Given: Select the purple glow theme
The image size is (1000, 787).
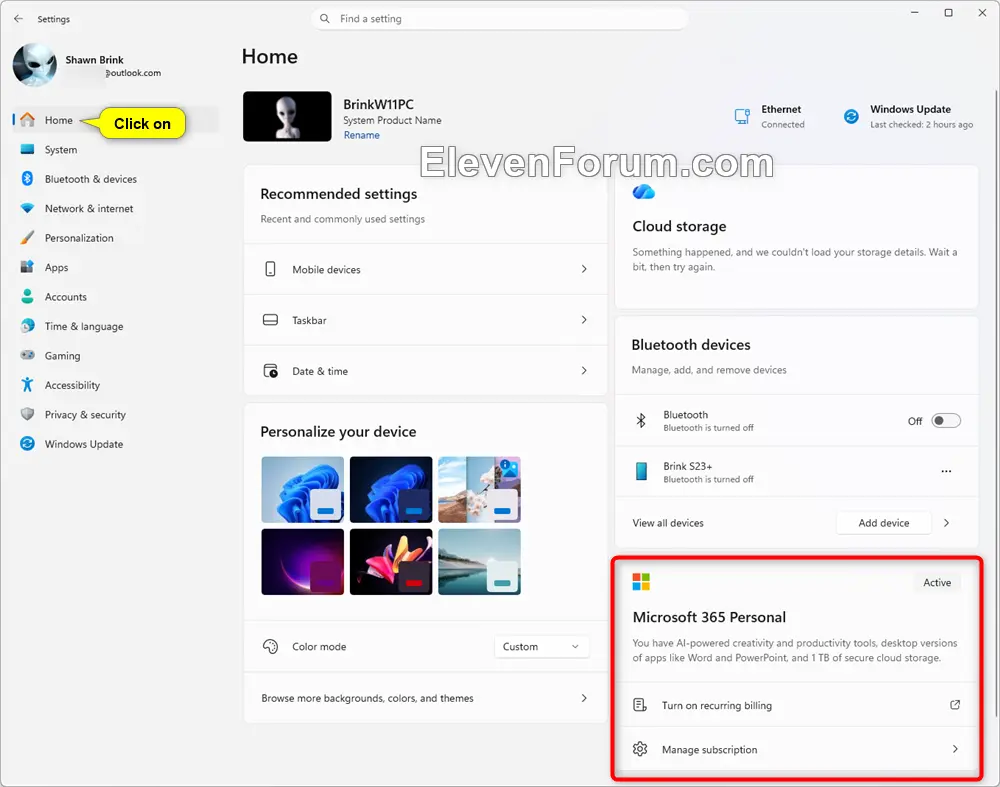Looking at the screenshot, I should pos(302,561).
